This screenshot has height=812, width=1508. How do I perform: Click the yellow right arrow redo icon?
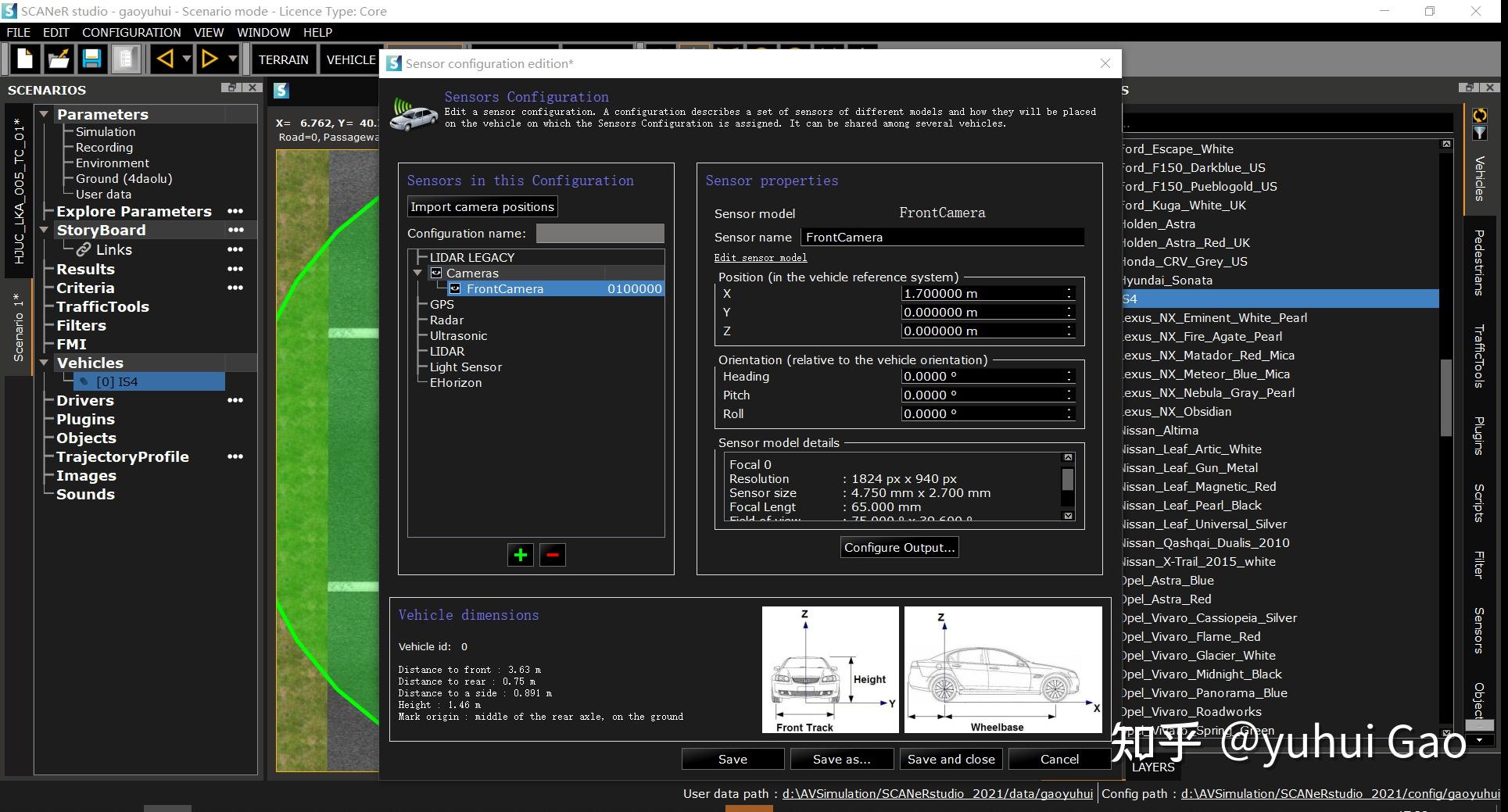click(210, 59)
